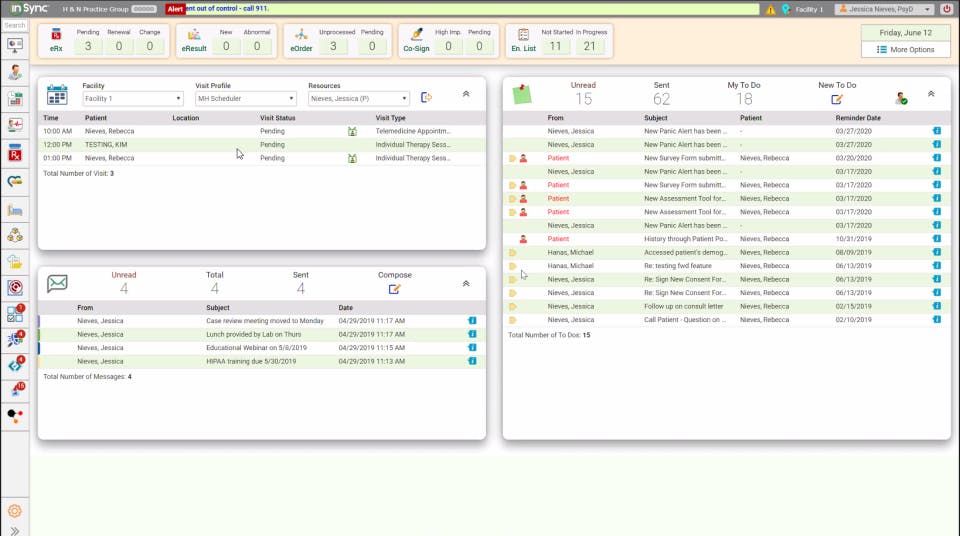Click the yellow alert warning icon in top bar

[770, 9]
